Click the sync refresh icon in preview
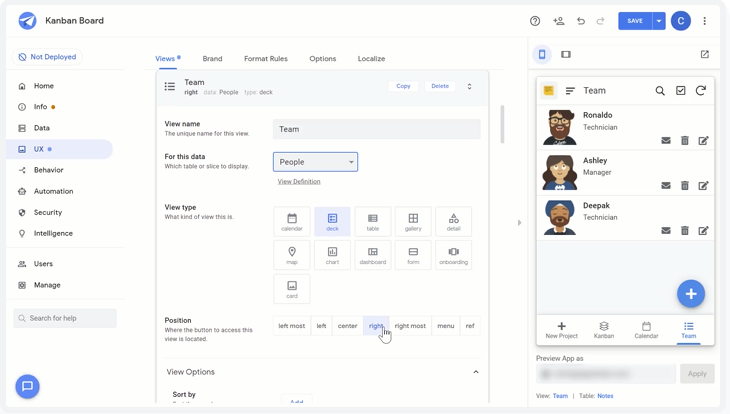This screenshot has width=730, height=414. click(x=701, y=91)
